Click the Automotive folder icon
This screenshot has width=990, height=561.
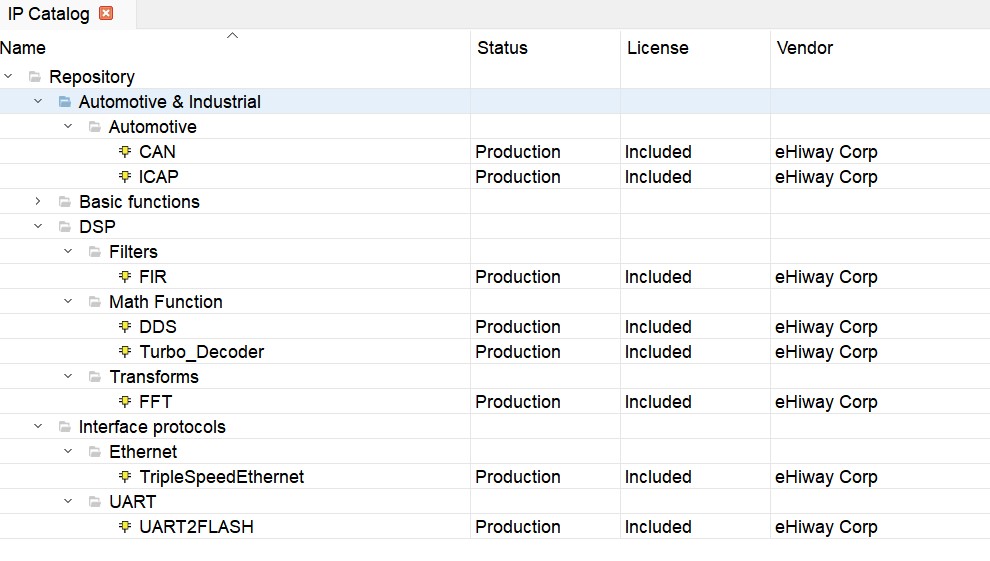tap(95, 127)
